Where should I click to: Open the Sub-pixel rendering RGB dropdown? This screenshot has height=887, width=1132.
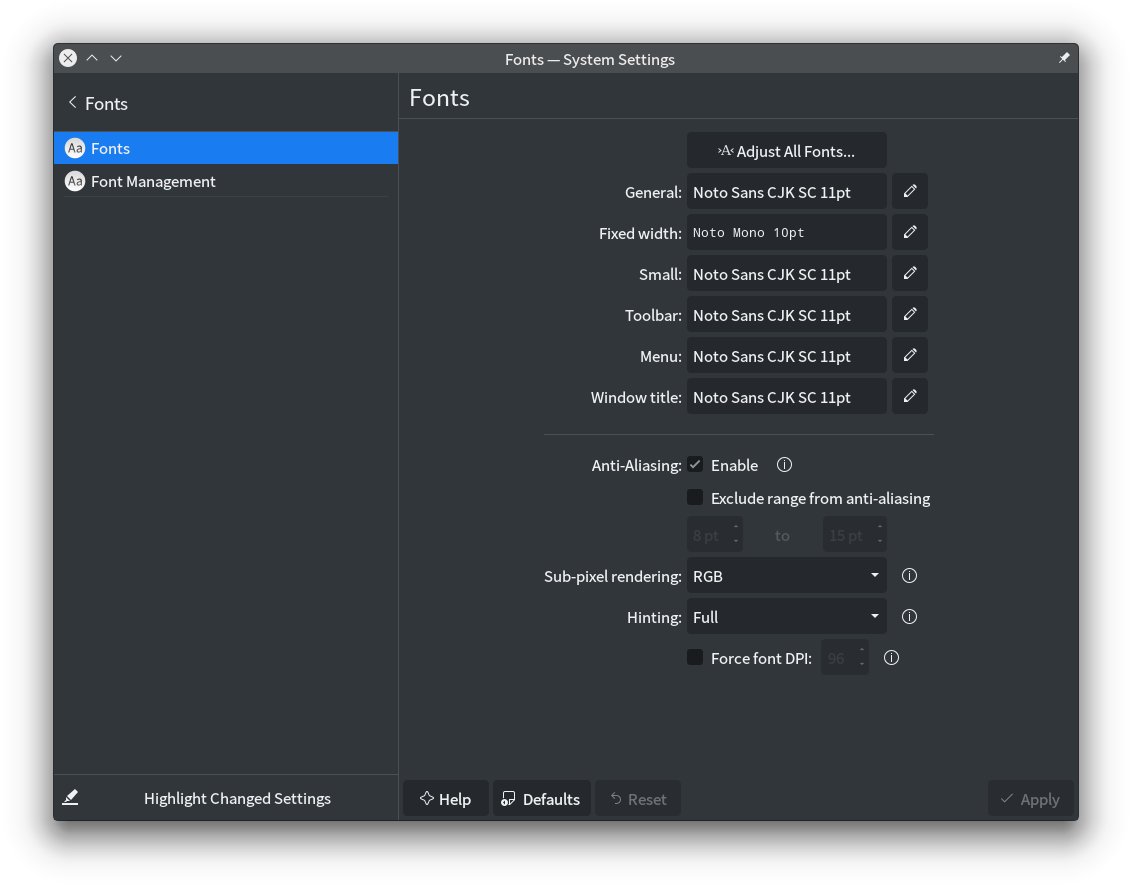[x=786, y=576]
